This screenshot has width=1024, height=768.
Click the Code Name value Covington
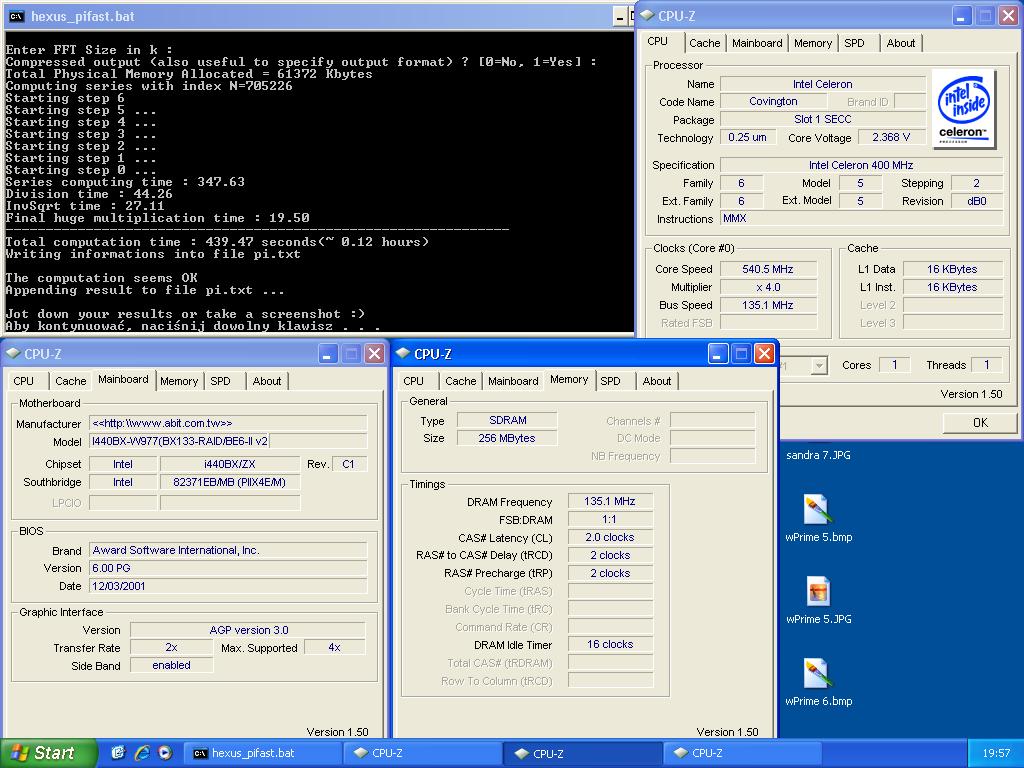pos(773,101)
